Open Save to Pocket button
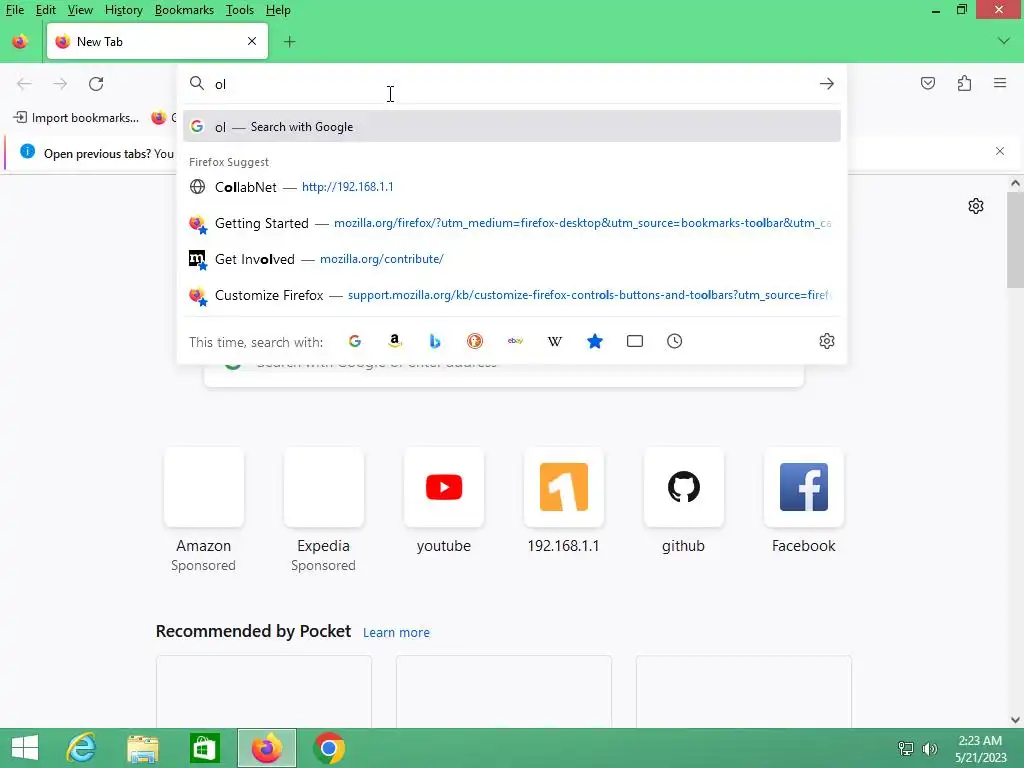 pos(927,83)
